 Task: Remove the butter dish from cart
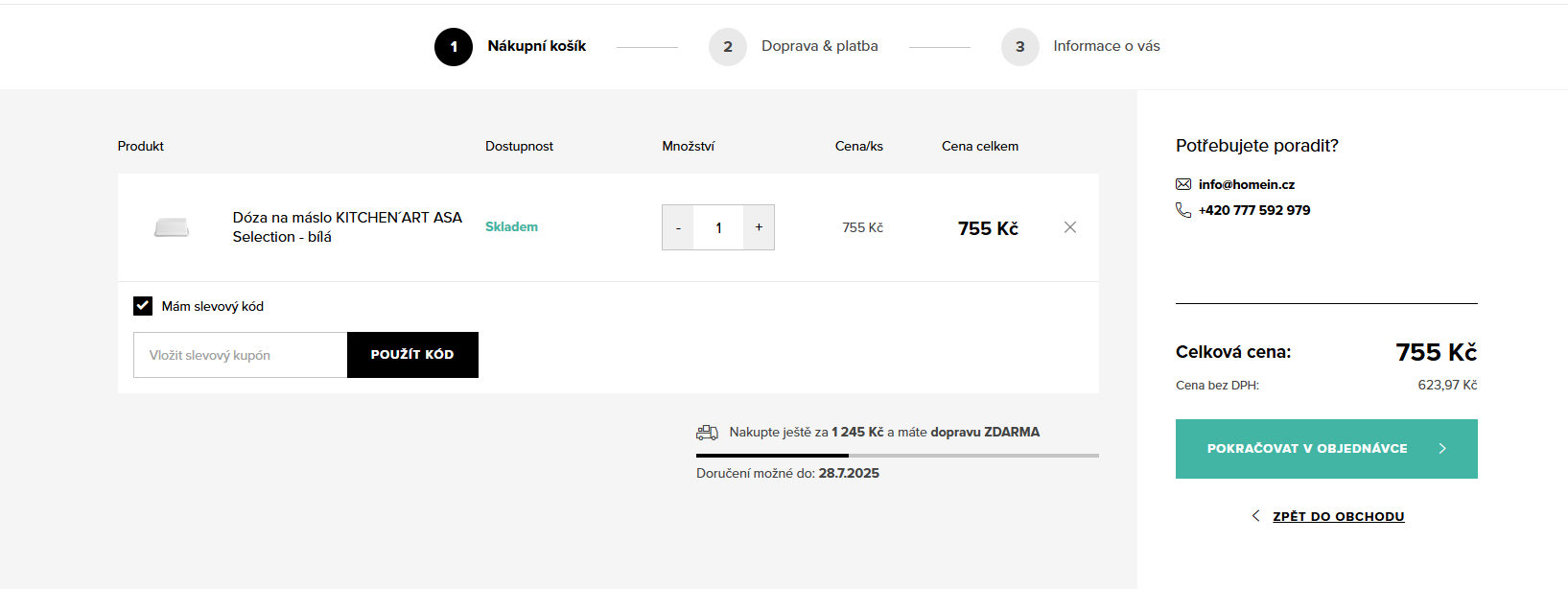pyautogui.click(x=1070, y=227)
